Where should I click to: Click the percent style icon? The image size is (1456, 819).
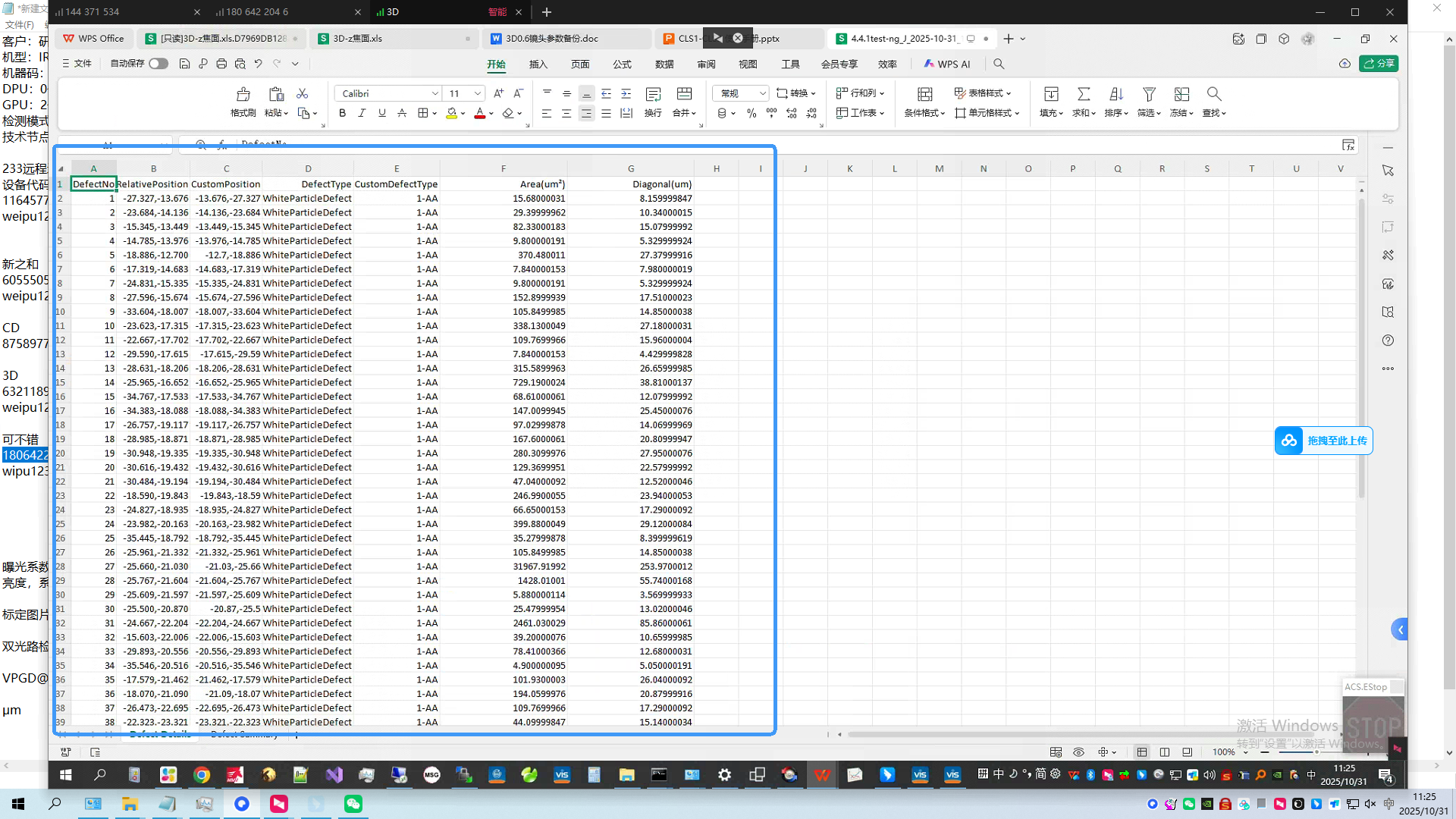[x=752, y=113]
